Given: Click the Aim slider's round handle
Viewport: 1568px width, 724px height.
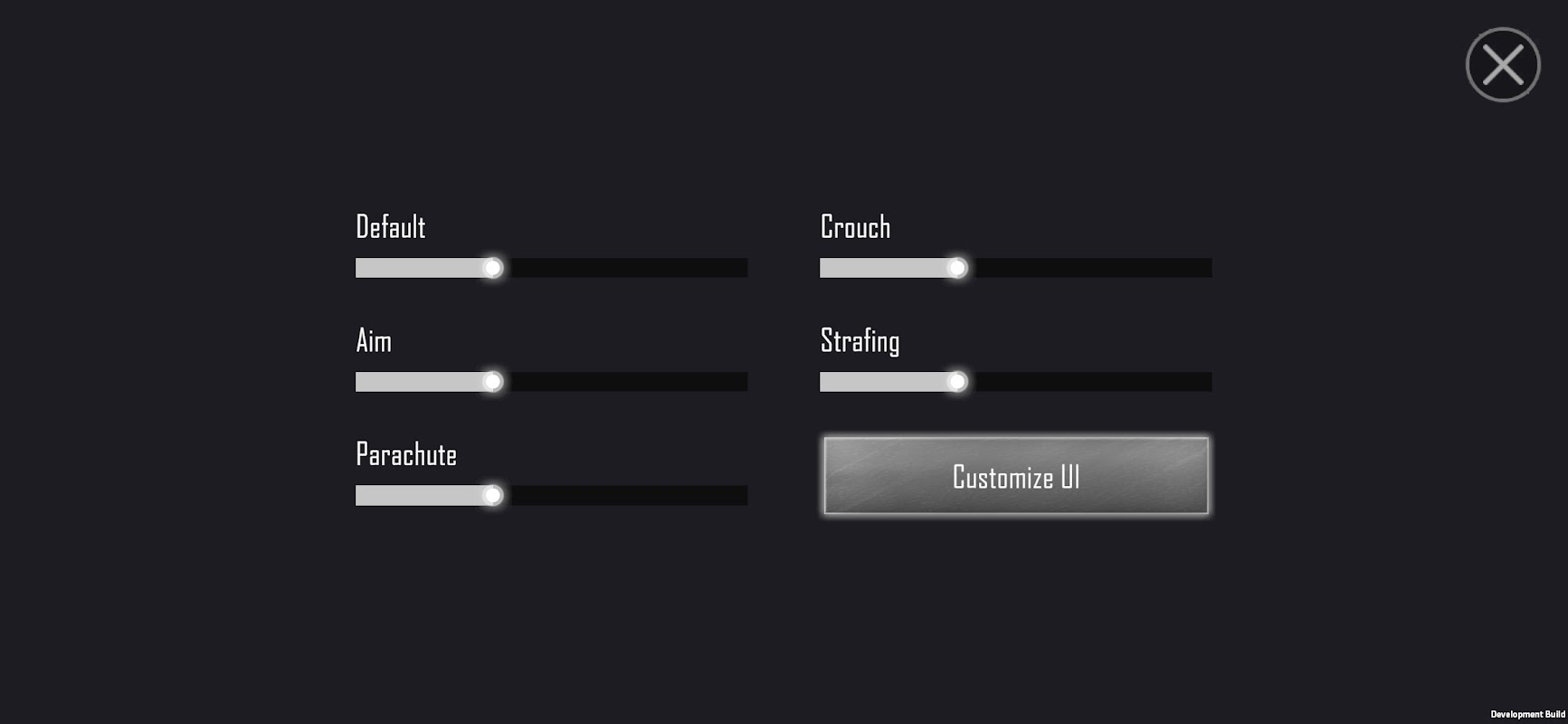Looking at the screenshot, I should 492,382.
